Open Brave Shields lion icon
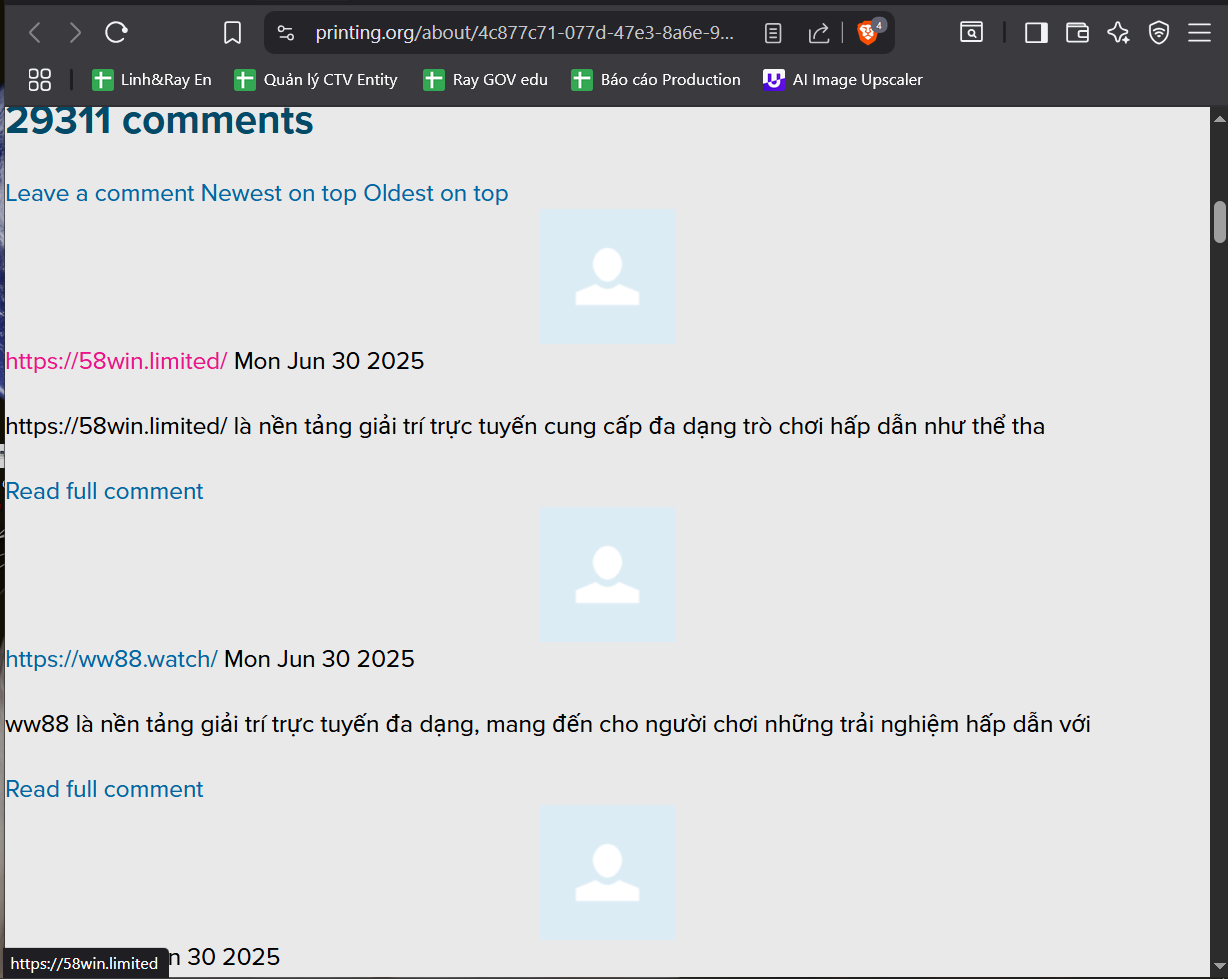Screen dimensions: 1228x979 point(867,33)
